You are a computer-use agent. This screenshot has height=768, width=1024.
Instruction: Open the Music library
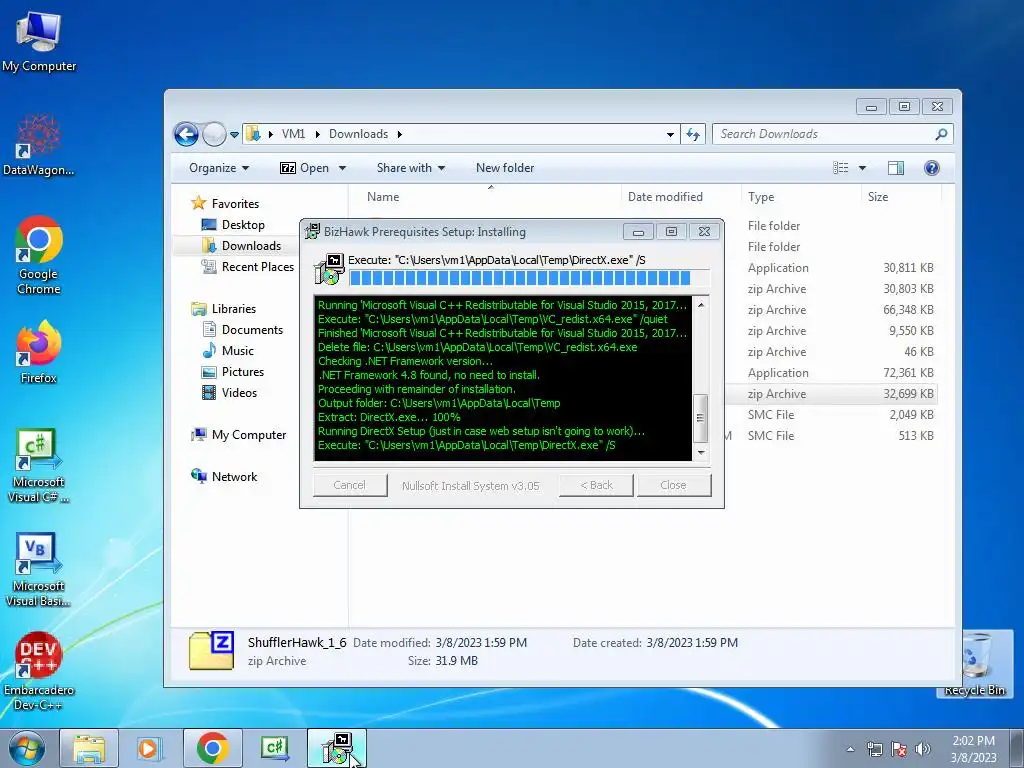[x=238, y=351]
